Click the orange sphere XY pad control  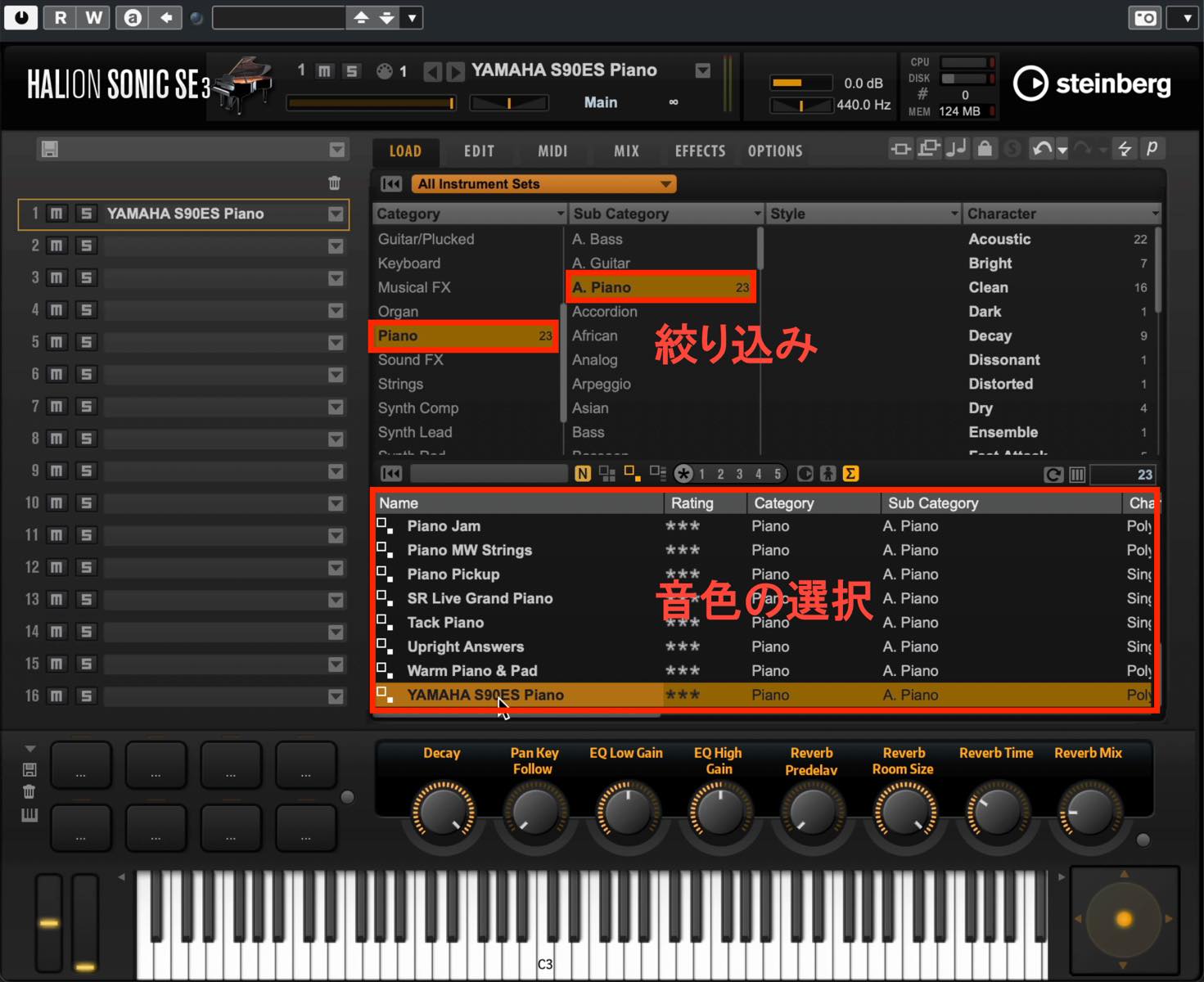(x=1124, y=919)
